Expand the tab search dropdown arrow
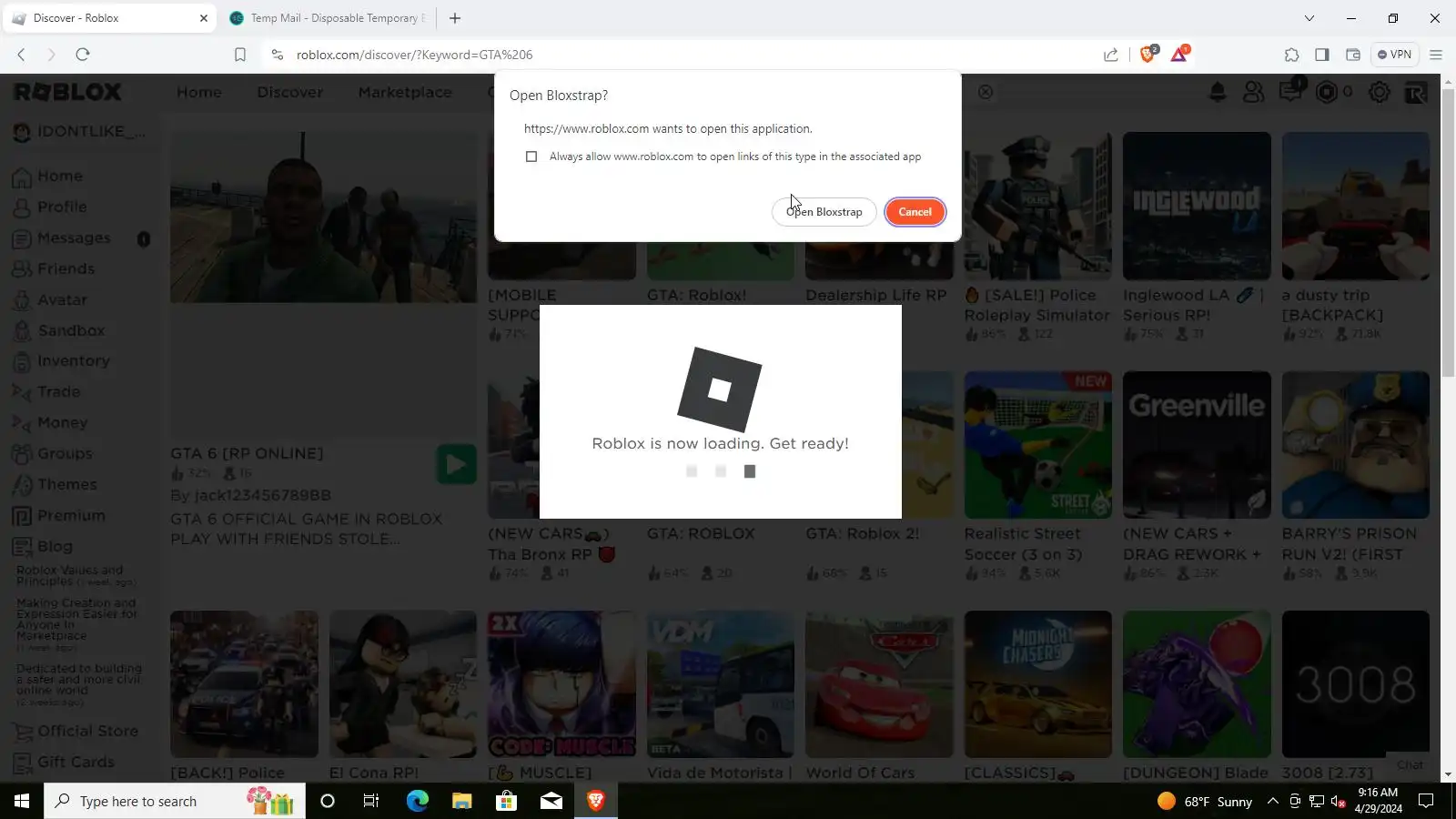The image size is (1456, 819). click(x=1309, y=18)
